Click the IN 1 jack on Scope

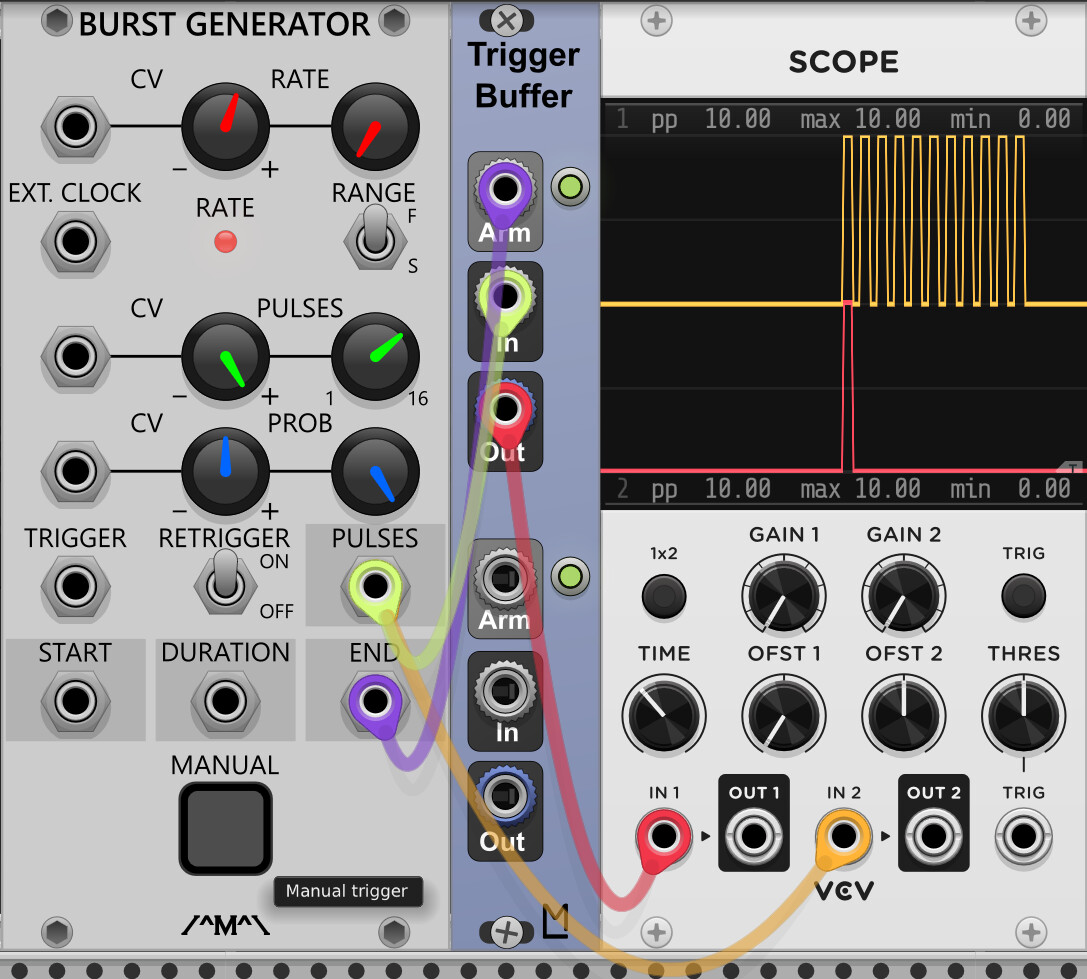coord(663,836)
